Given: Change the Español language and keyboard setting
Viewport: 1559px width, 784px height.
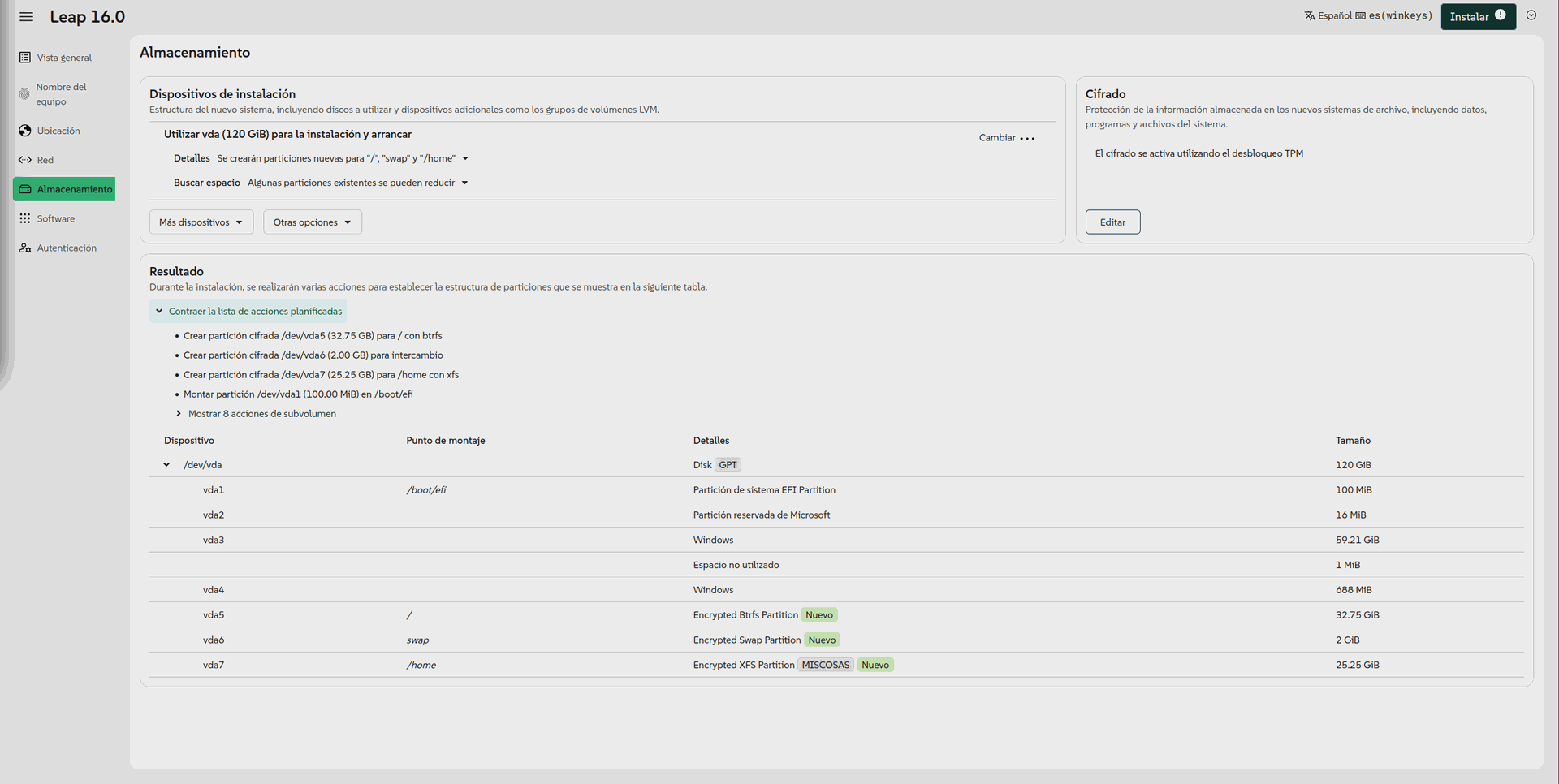Looking at the screenshot, I should click(1367, 16).
